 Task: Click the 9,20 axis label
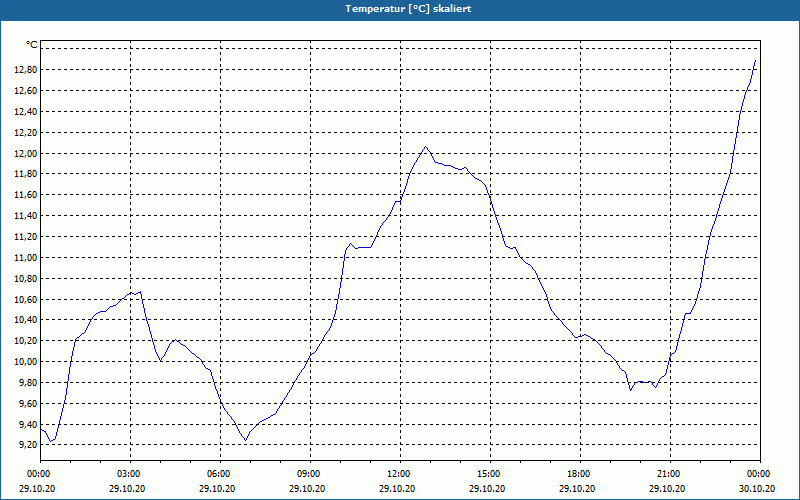(29, 445)
